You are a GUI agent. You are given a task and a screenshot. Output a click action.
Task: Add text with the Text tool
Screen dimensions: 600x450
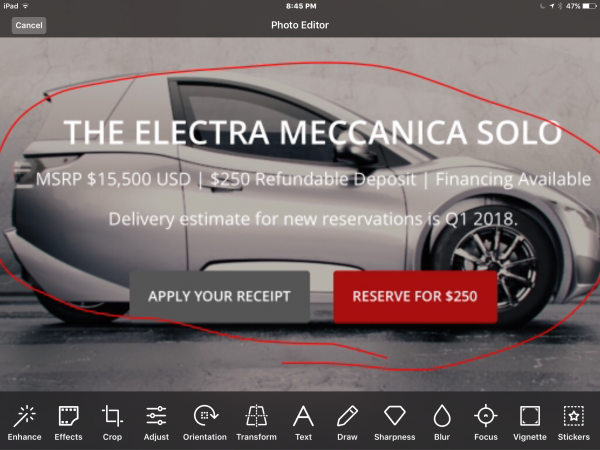click(x=303, y=423)
